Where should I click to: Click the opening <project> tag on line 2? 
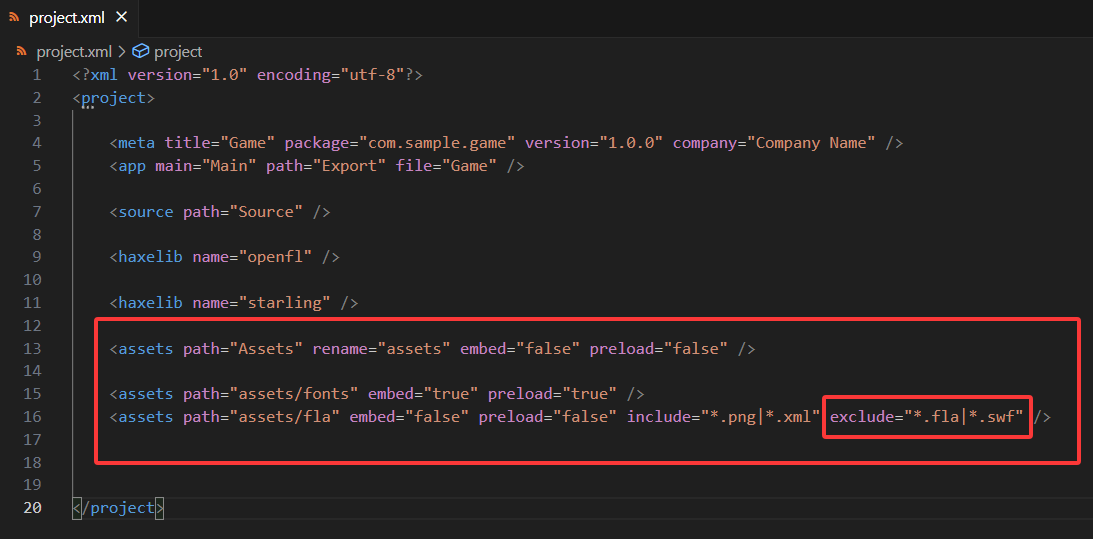point(113,98)
